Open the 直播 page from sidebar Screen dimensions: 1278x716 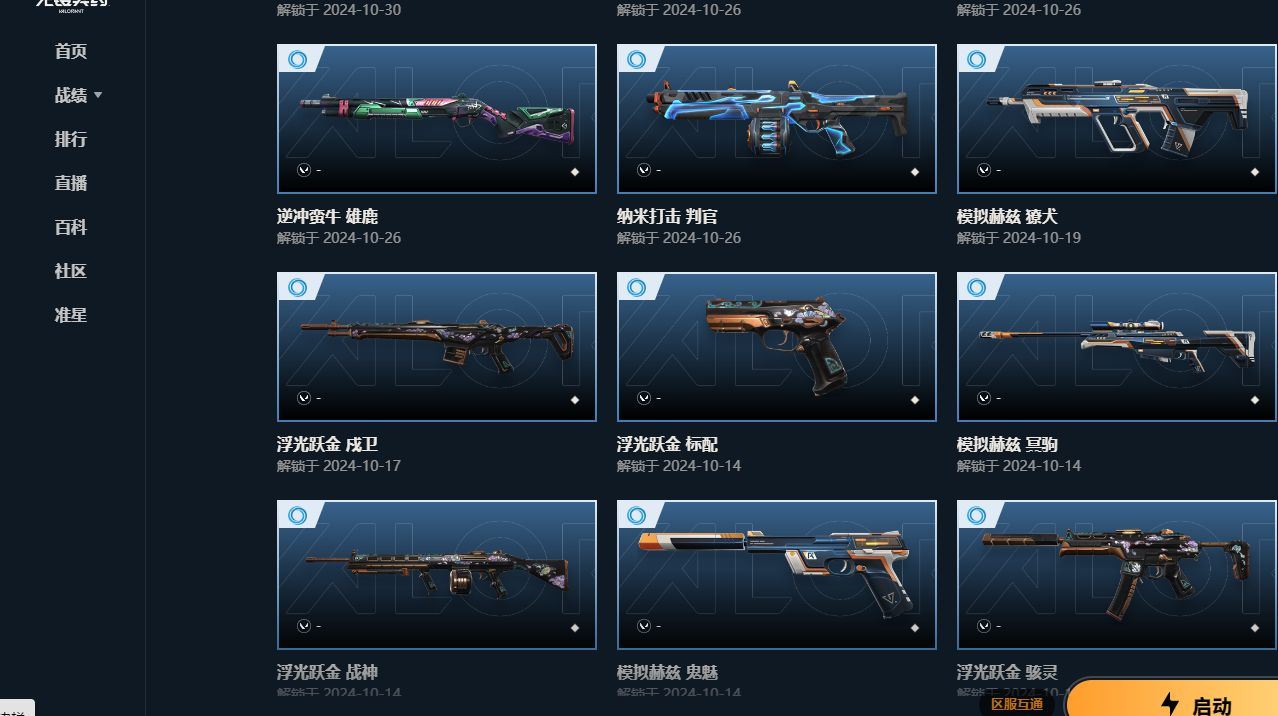(x=71, y=184)
